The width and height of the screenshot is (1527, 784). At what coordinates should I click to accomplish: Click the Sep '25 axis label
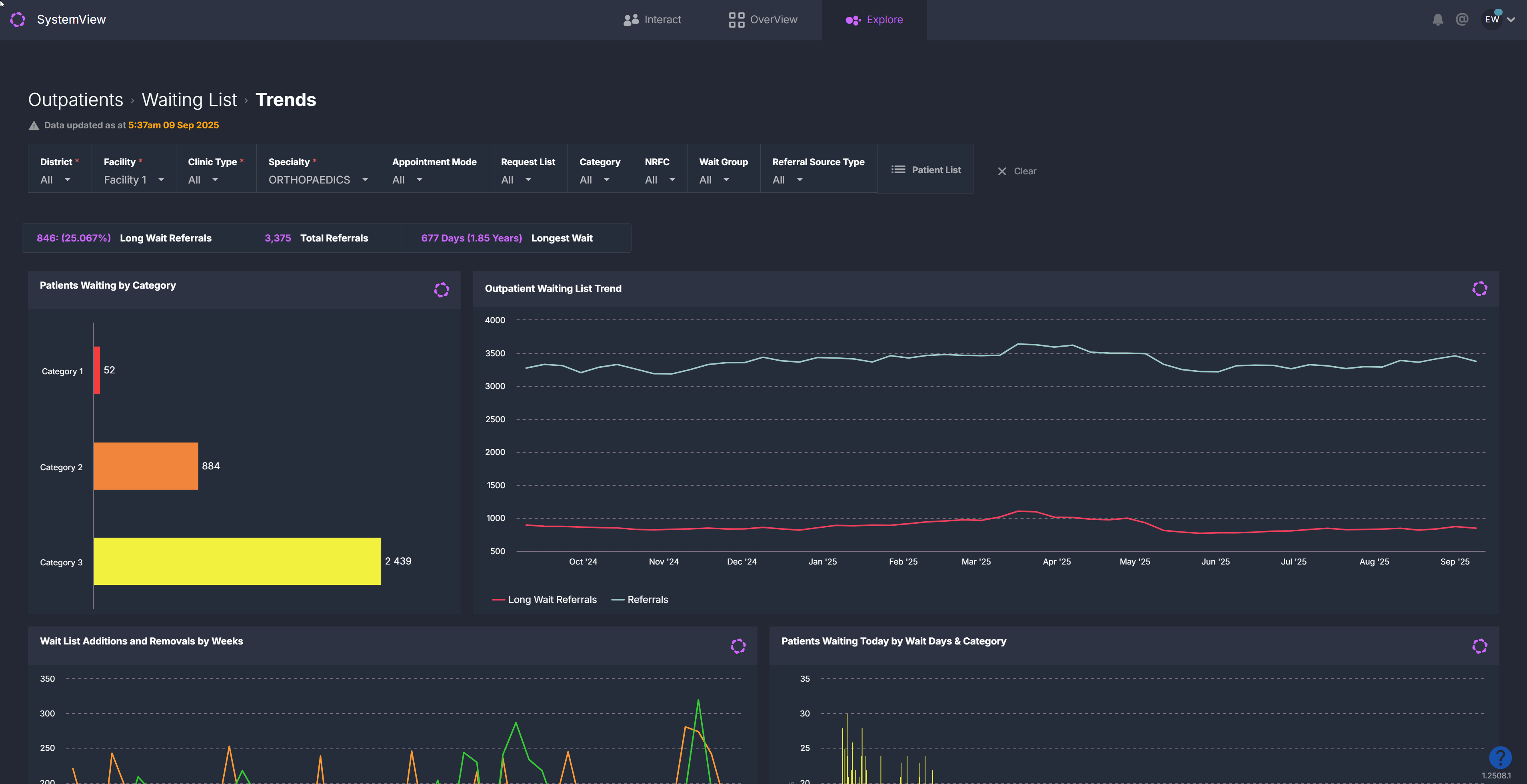pyautogui.click(x=1455, y=561)
